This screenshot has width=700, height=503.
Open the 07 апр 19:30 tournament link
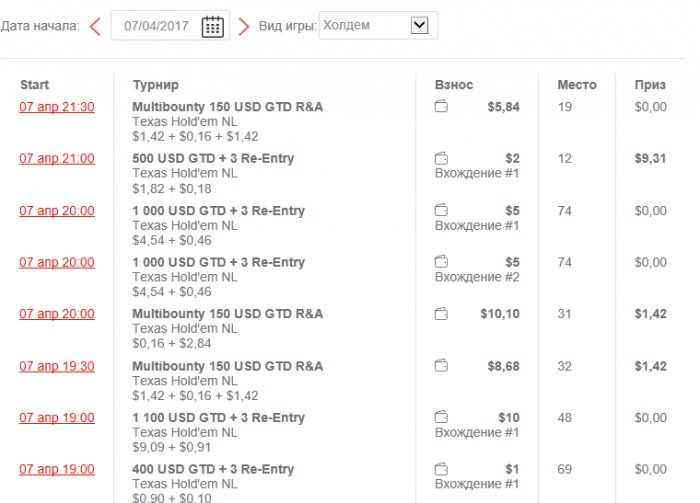(57, 366)
